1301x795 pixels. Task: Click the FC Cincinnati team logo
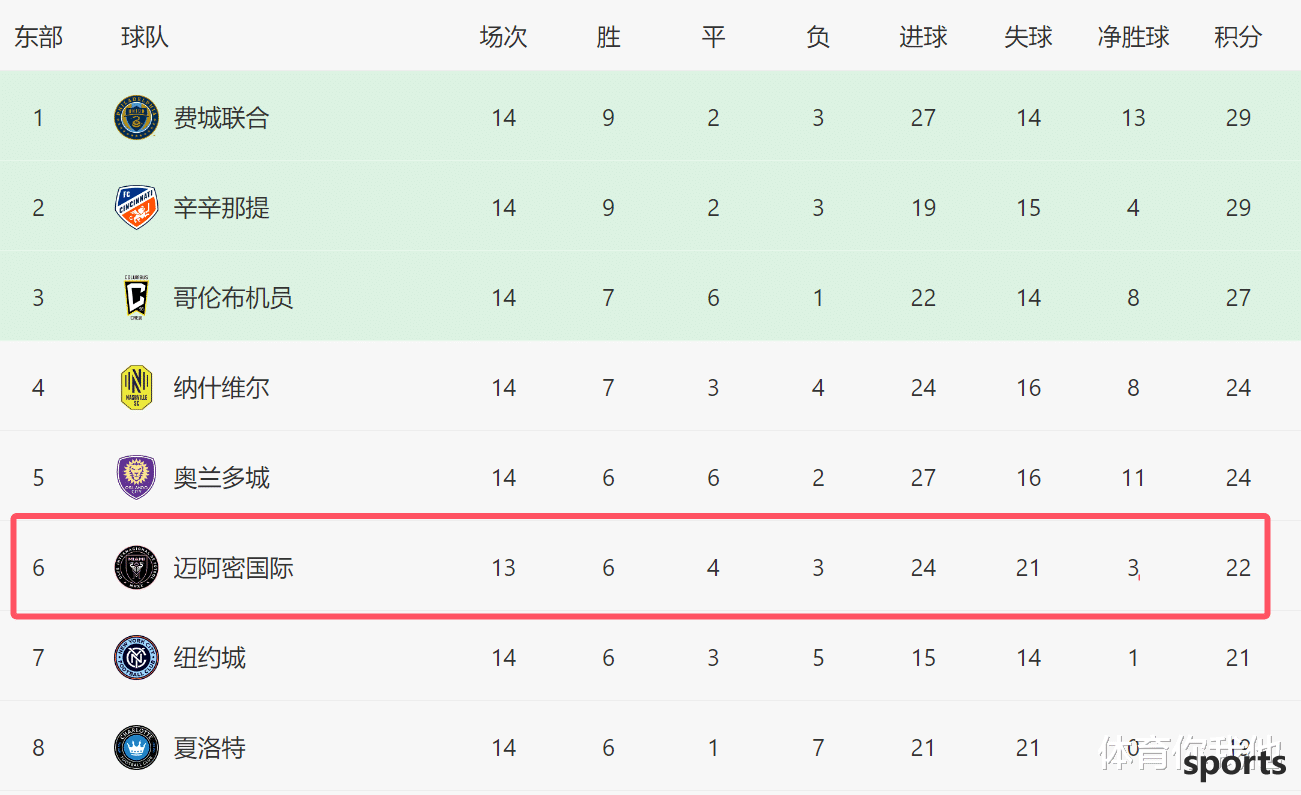(136, 208)
